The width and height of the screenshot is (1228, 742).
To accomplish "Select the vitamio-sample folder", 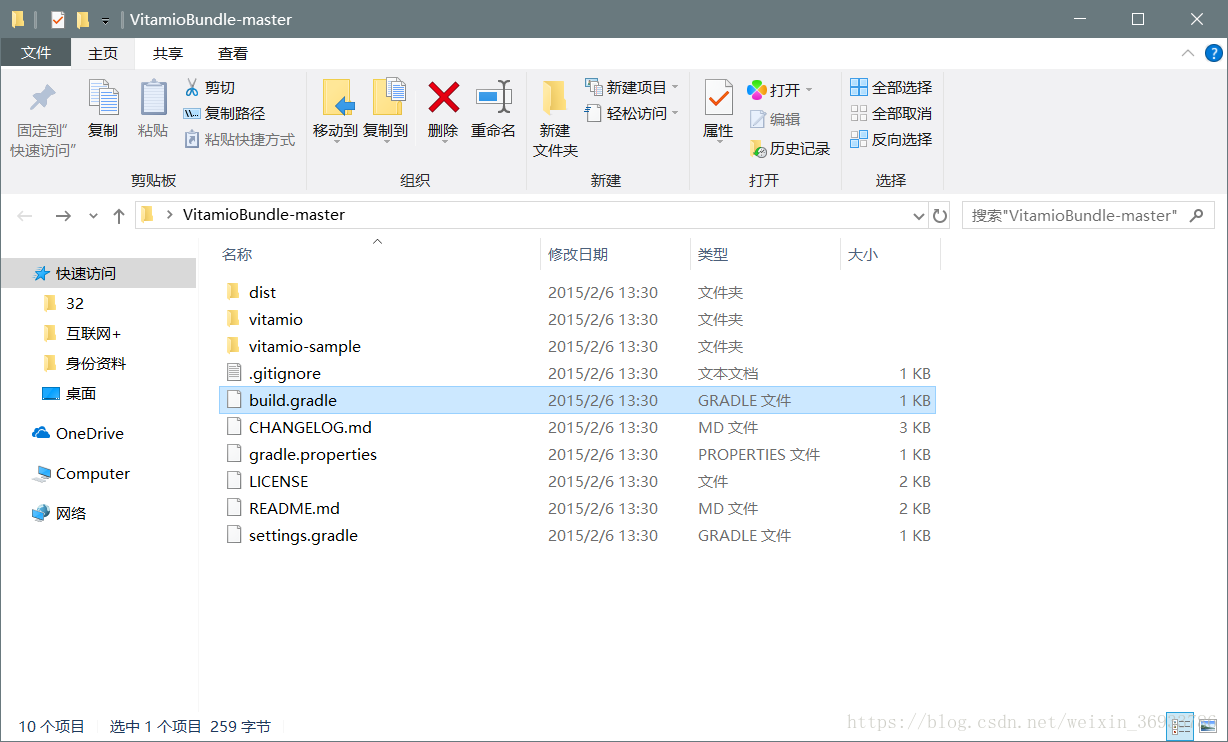I will tap(577, 346).
